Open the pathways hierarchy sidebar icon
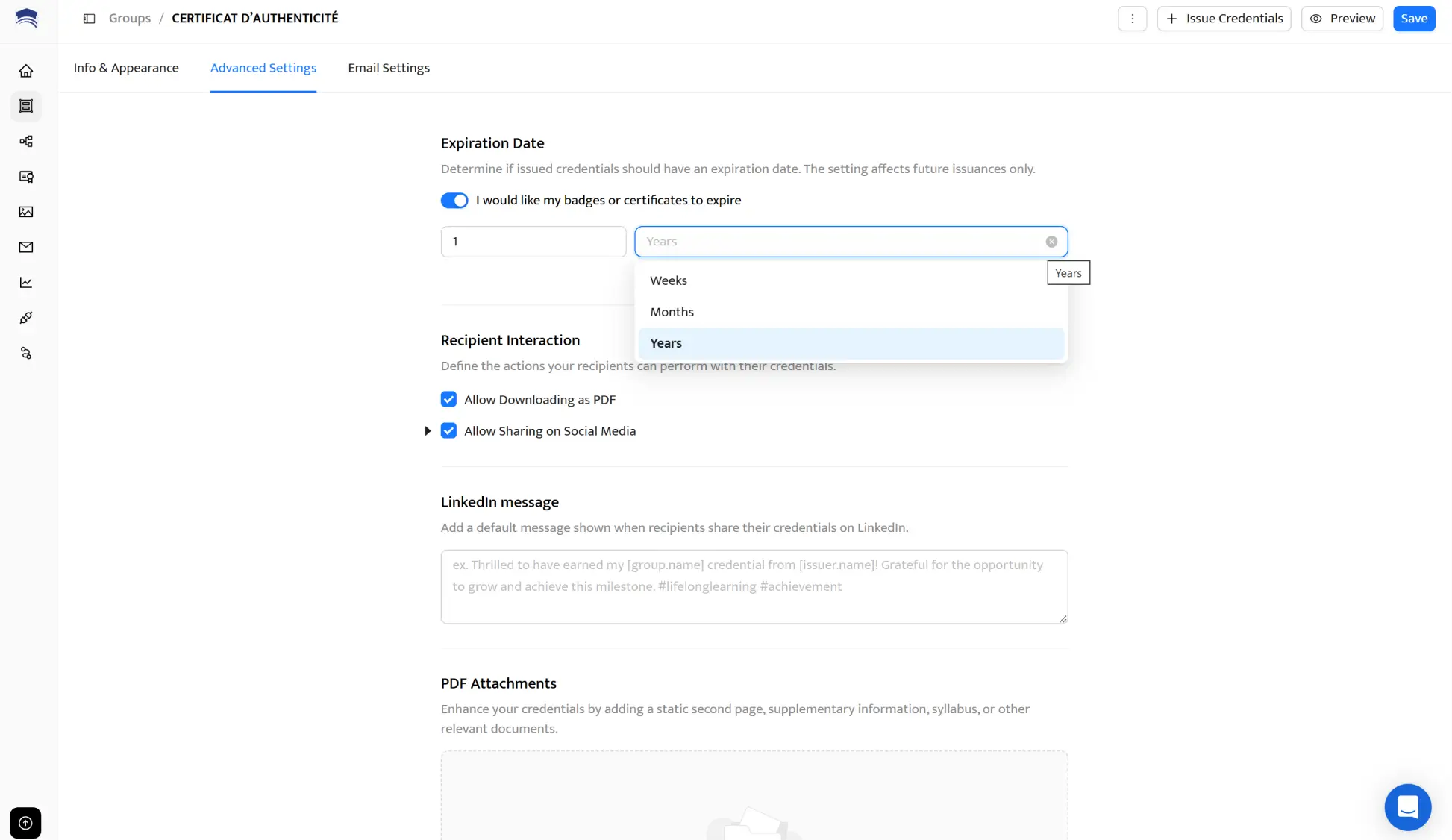This screenshot has width=1452, height=840. point(26,141)
